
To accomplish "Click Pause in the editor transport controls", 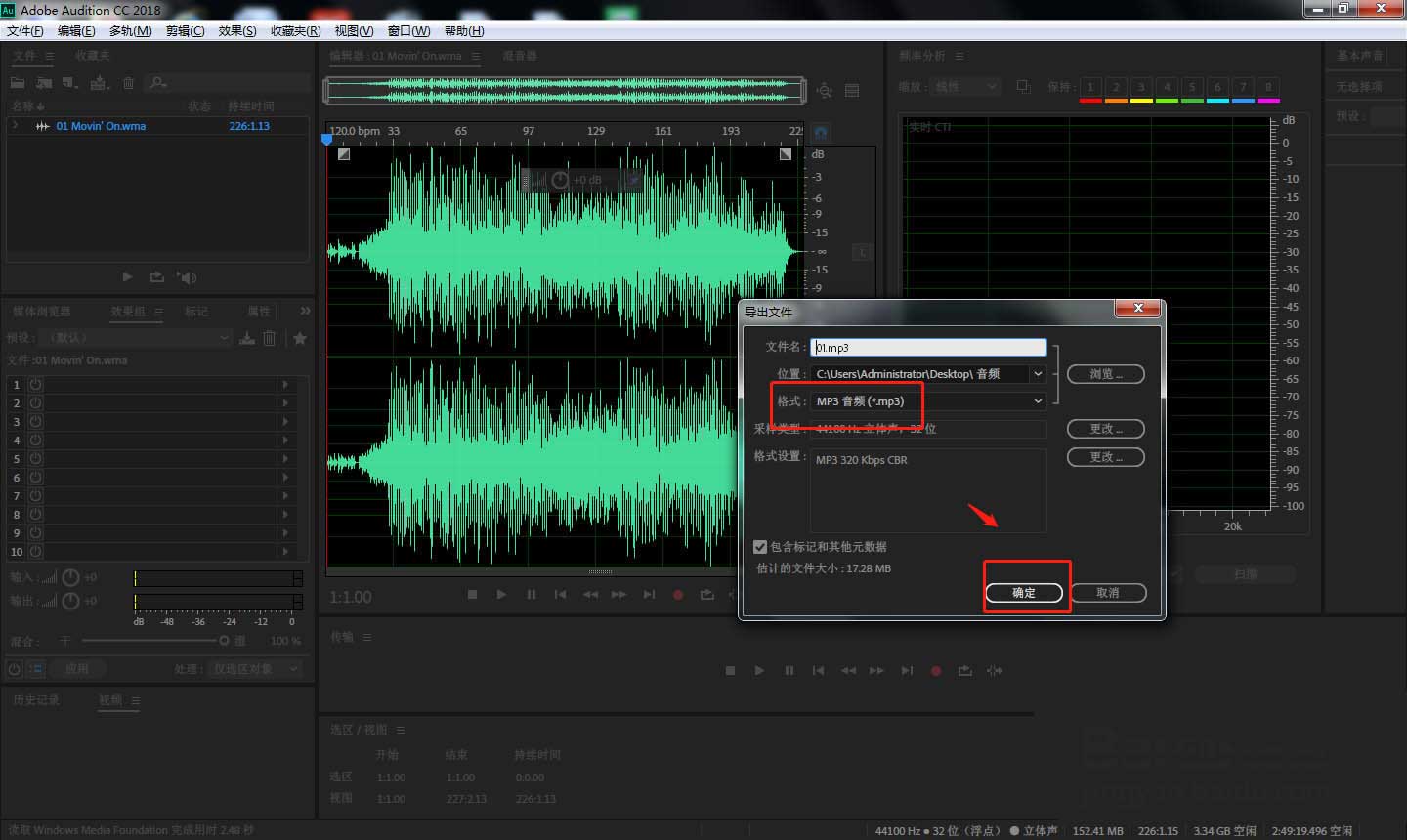I will 532,594.
